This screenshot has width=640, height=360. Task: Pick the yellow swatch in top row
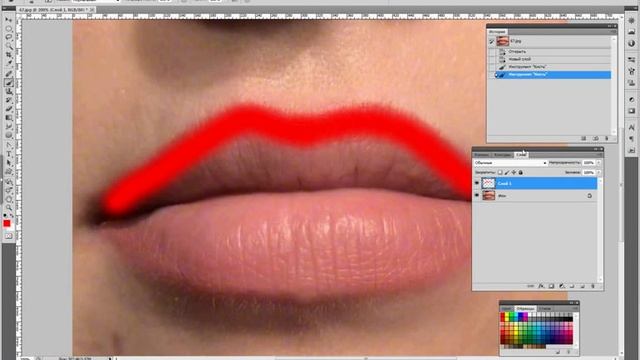[507, 316]
